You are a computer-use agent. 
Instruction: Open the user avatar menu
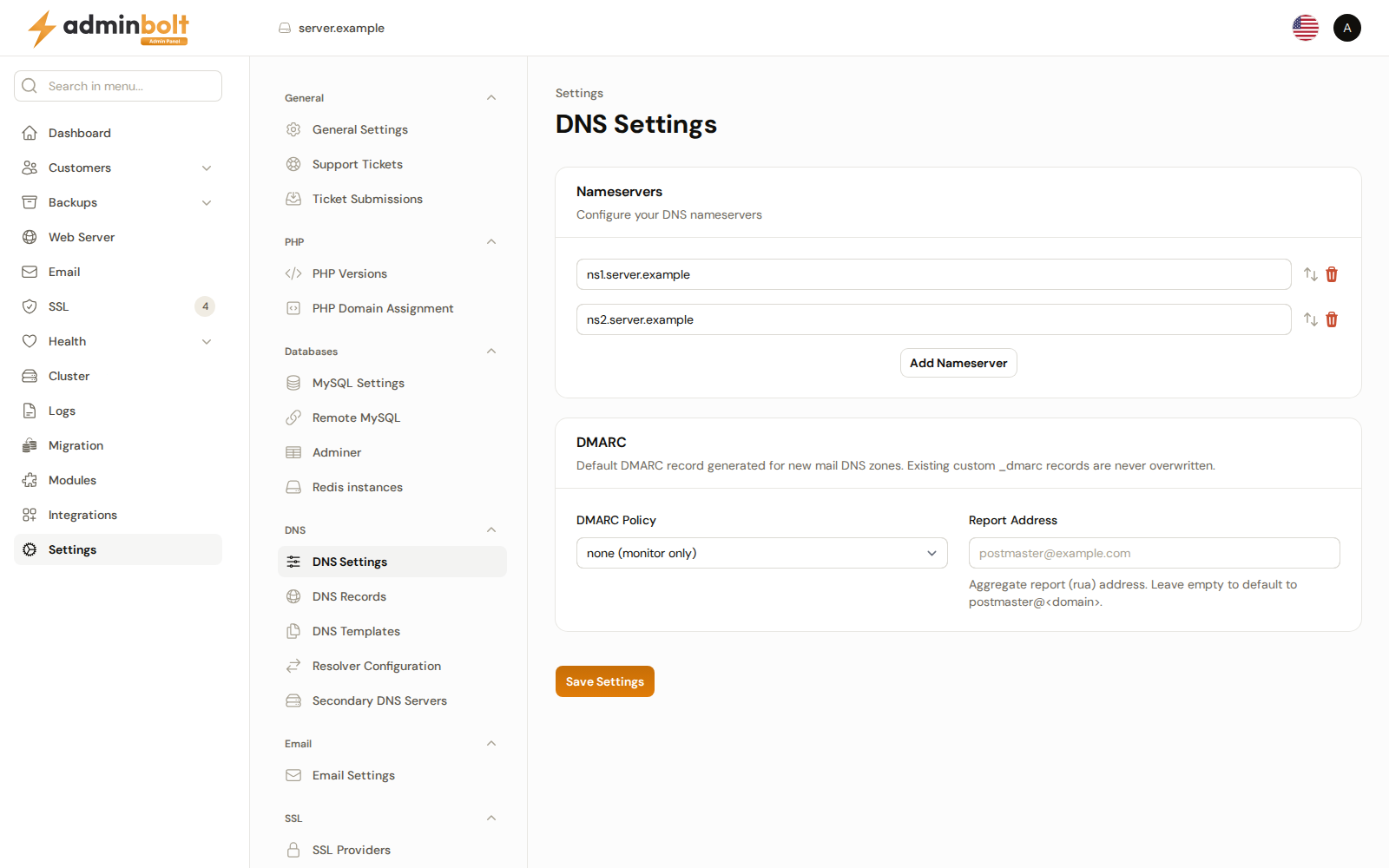click(x=1346, y=28)
